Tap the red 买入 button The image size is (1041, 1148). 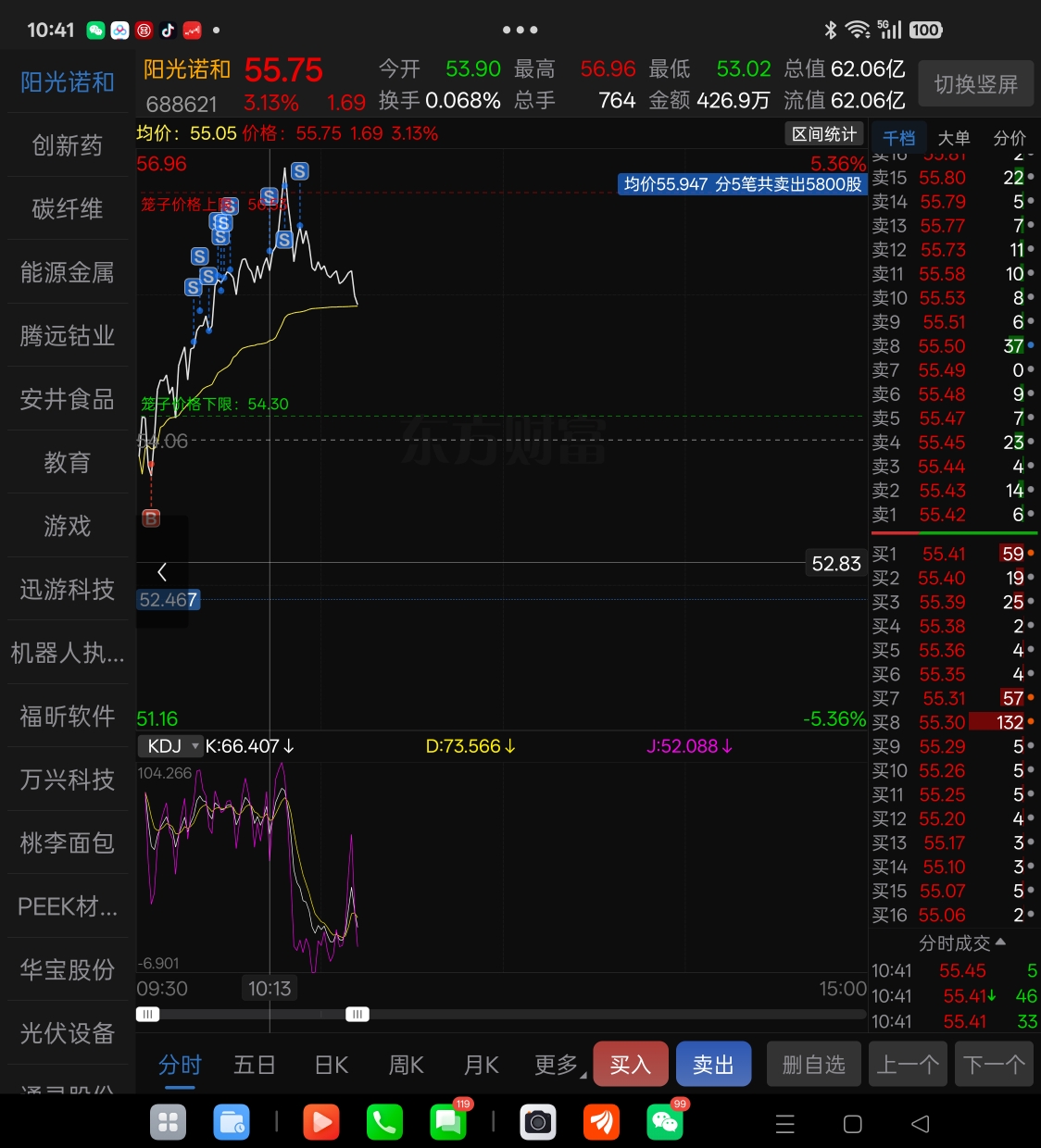pos(631,1065)
